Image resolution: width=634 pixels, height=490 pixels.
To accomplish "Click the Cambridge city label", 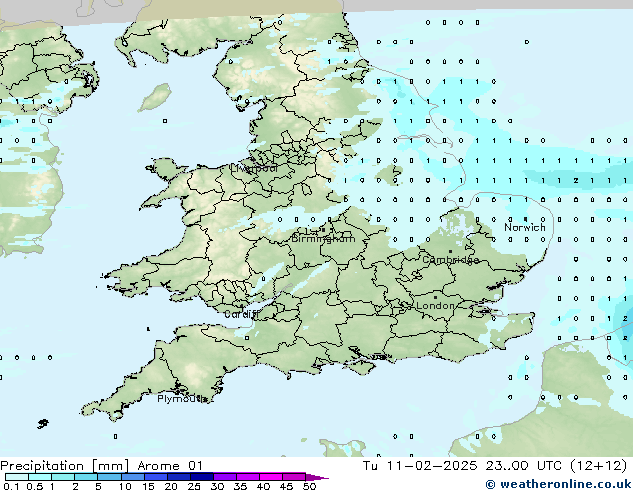I will 450,260.
